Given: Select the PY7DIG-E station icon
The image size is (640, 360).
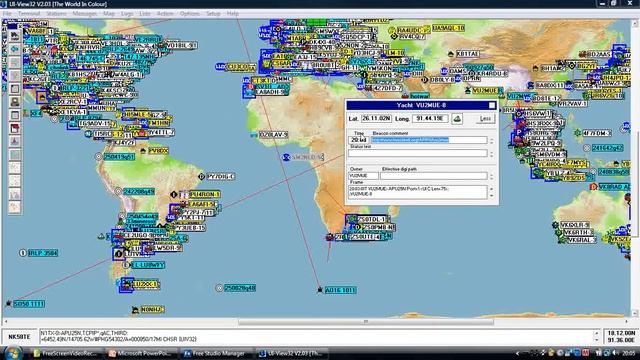Looking at the screenshot, I should coord(201,176).
